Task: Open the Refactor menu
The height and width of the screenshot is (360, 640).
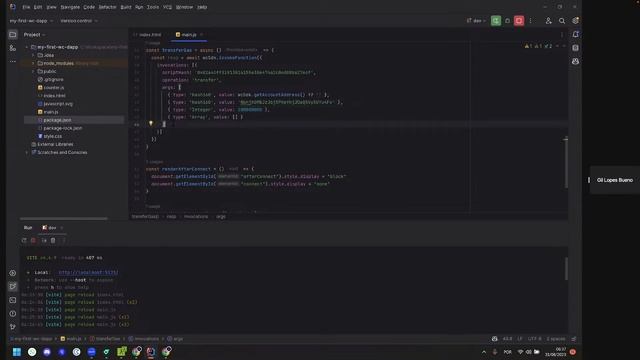Action: (107, 7)
